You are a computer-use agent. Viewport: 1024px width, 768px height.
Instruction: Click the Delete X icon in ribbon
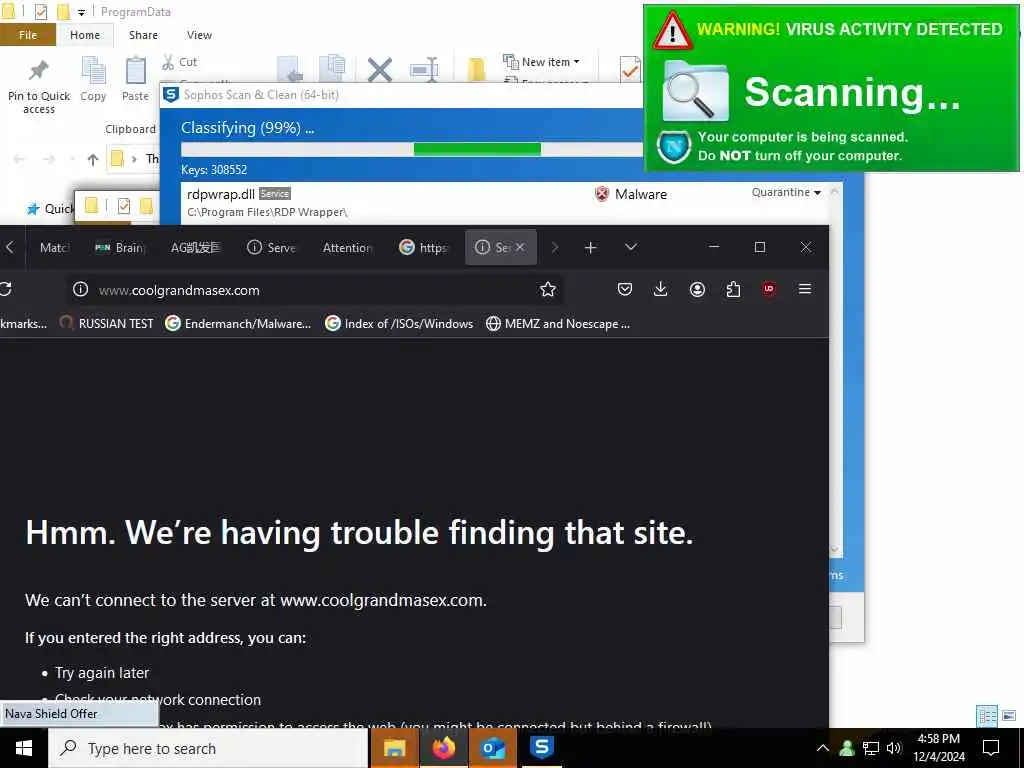(x=379, y=69)
